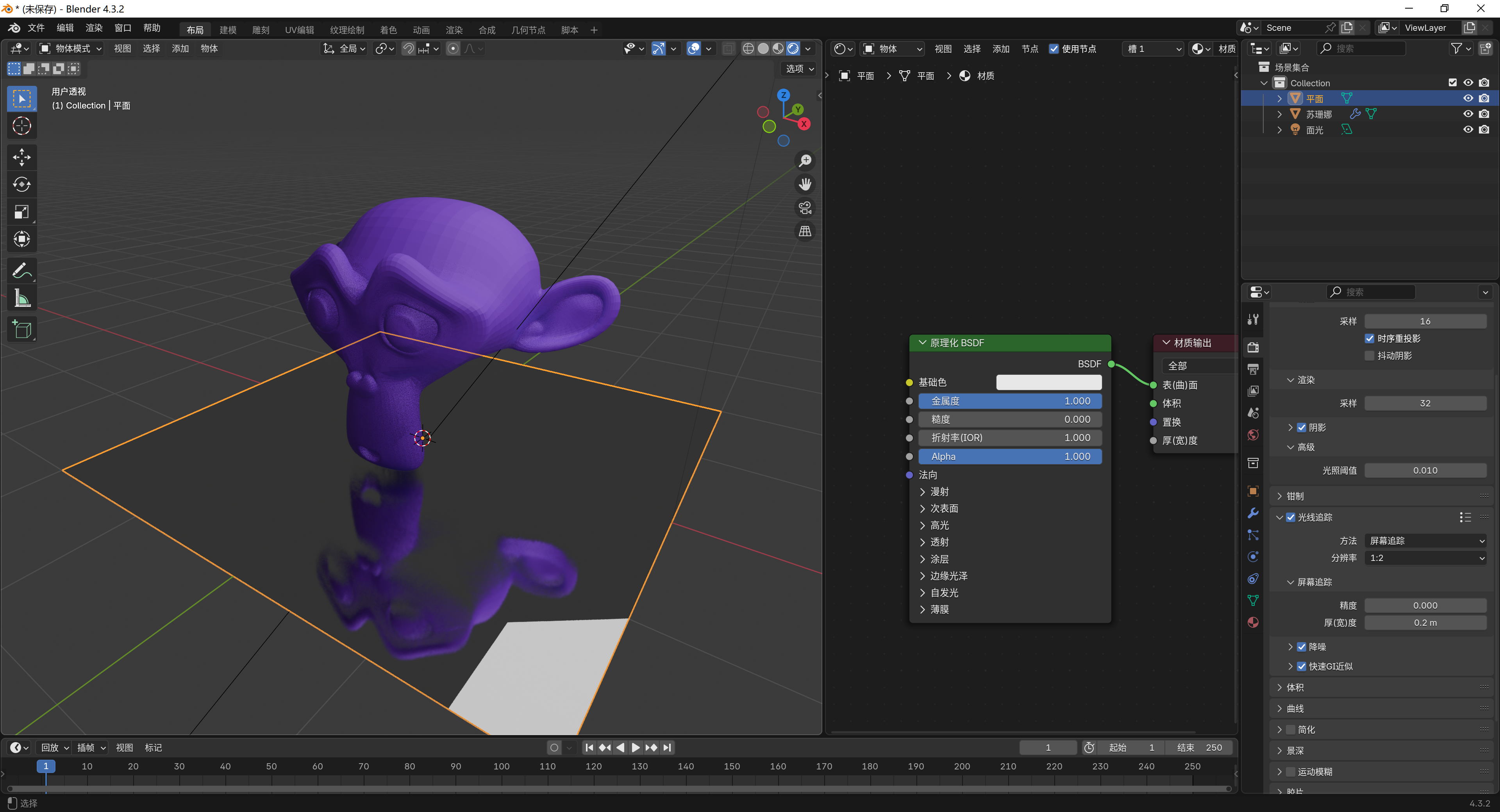Select the Scale tool
1500x812 pixels.
tap(21, 212)
